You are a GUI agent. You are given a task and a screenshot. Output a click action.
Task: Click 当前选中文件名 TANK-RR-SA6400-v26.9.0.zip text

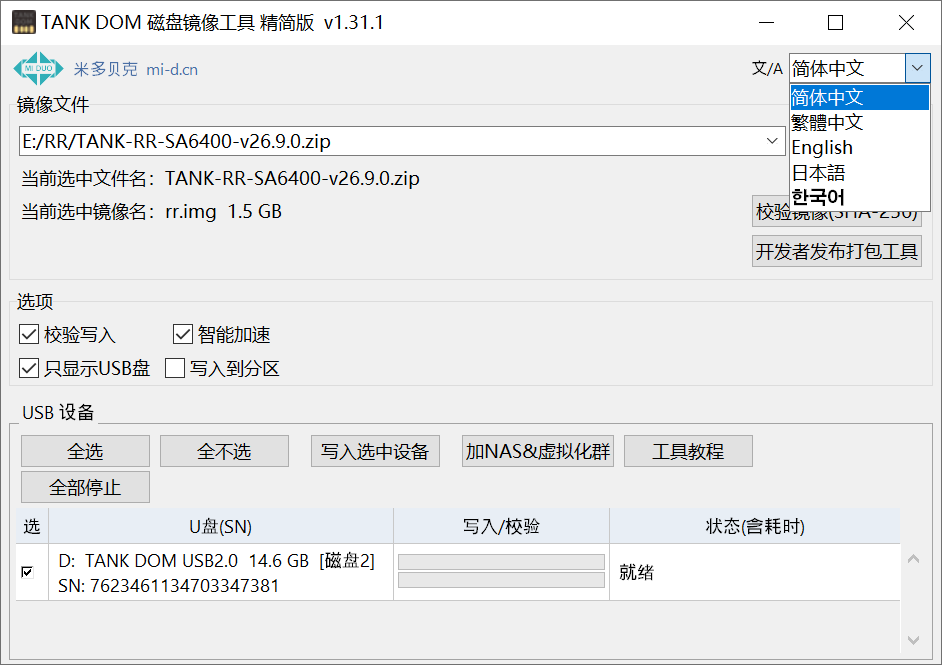click(220, 178)
